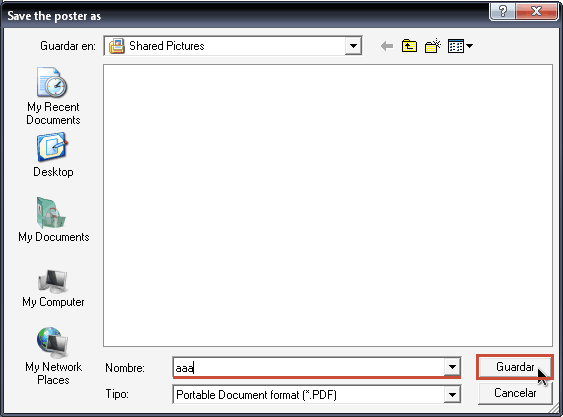Click the Cancelar button
The height and width of the screenshot is (417, 563).
pos(515,393)
